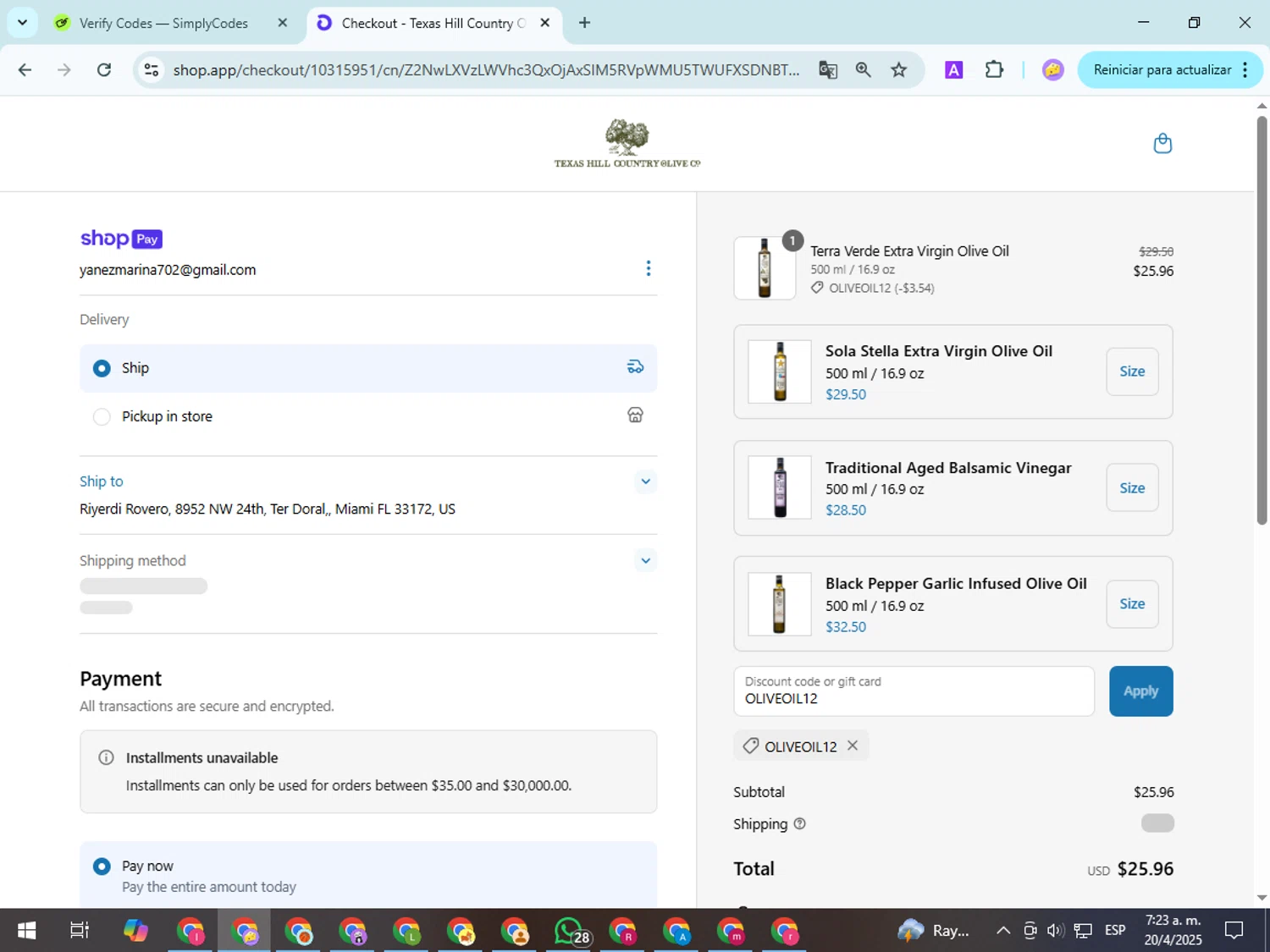
Task: Click the Ship to link label
Action: click(x=101, y=482)
